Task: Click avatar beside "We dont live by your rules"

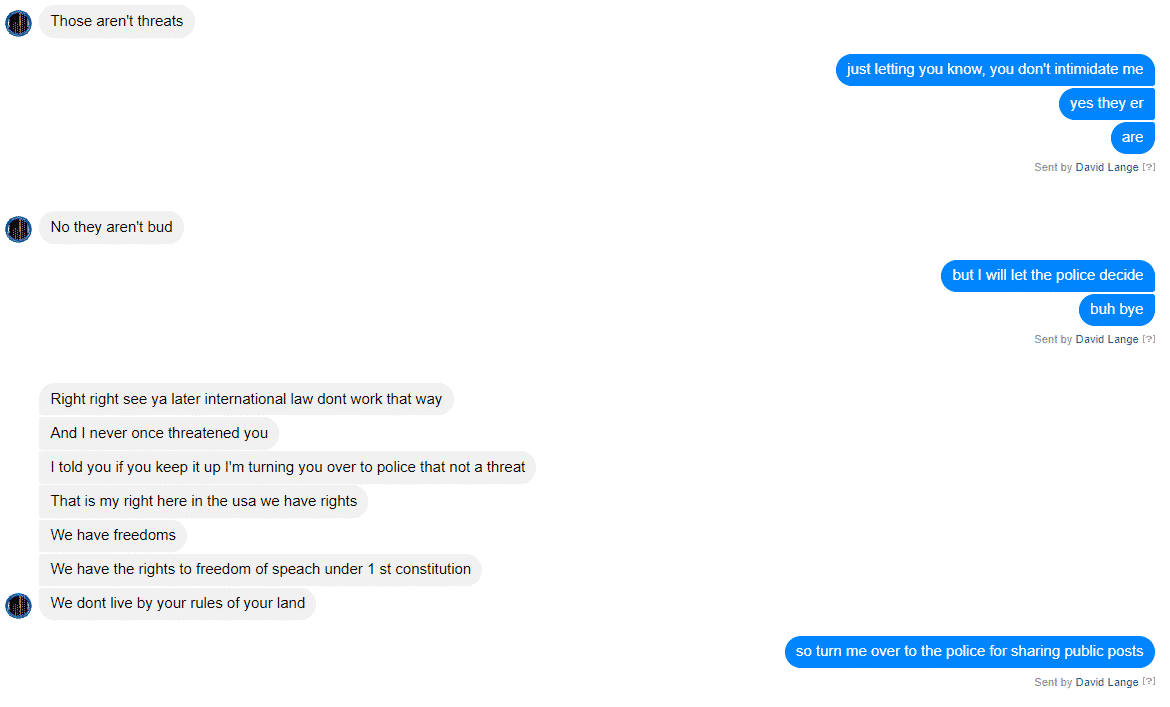Action: point(19,606)
